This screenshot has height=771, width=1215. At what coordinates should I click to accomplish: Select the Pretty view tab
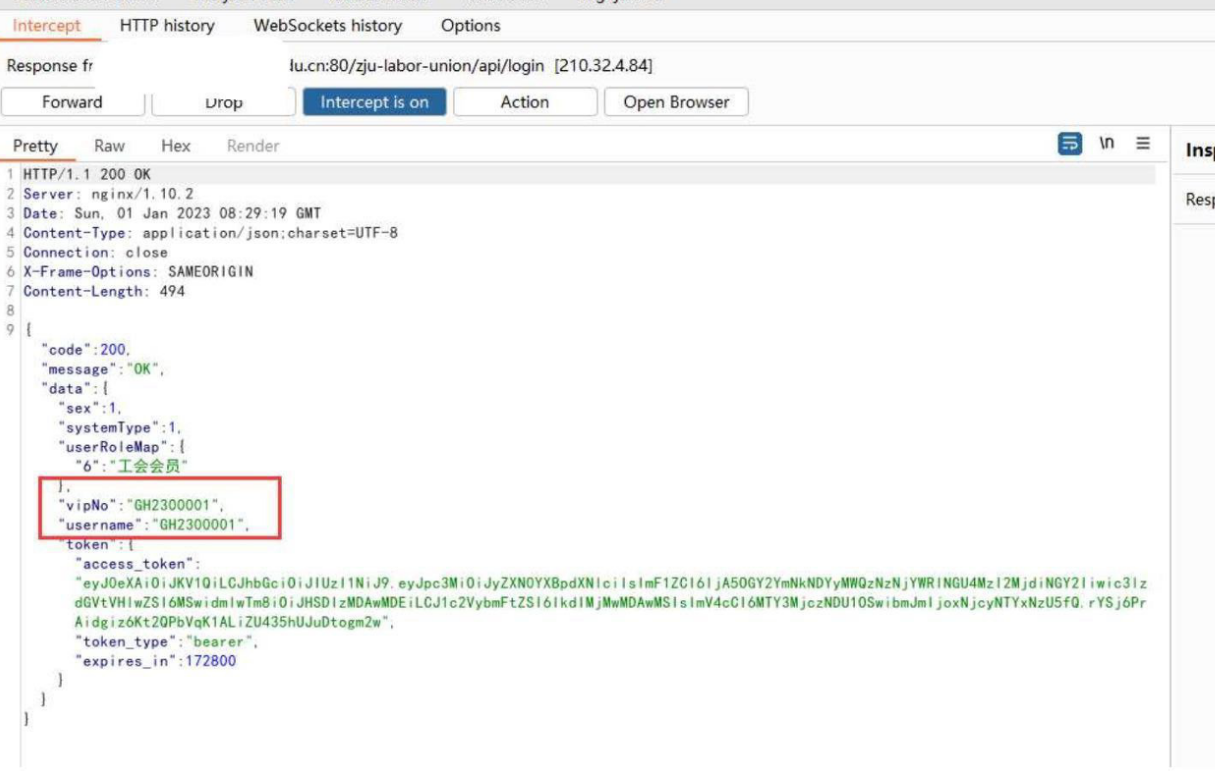(x=36, y=146)
